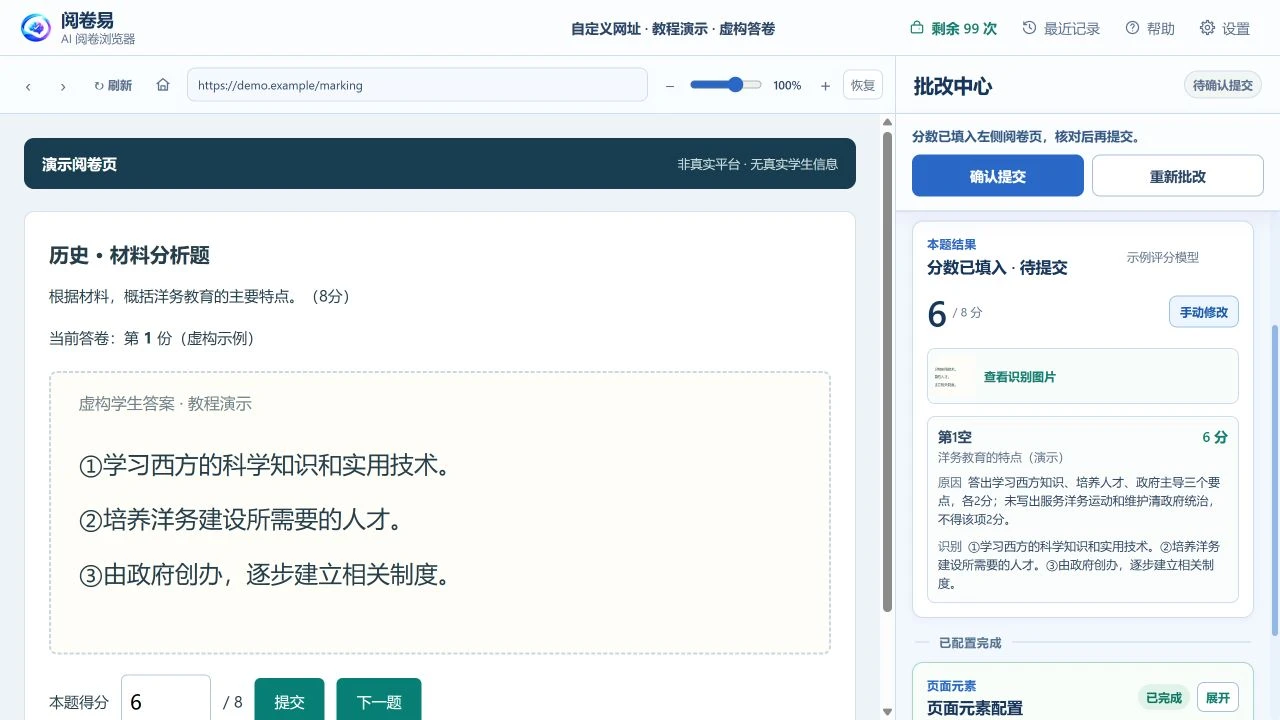Click the 历史・材料分析题 heading
The height and width of the screenshot is (720, 1280).
click(129, 255)
